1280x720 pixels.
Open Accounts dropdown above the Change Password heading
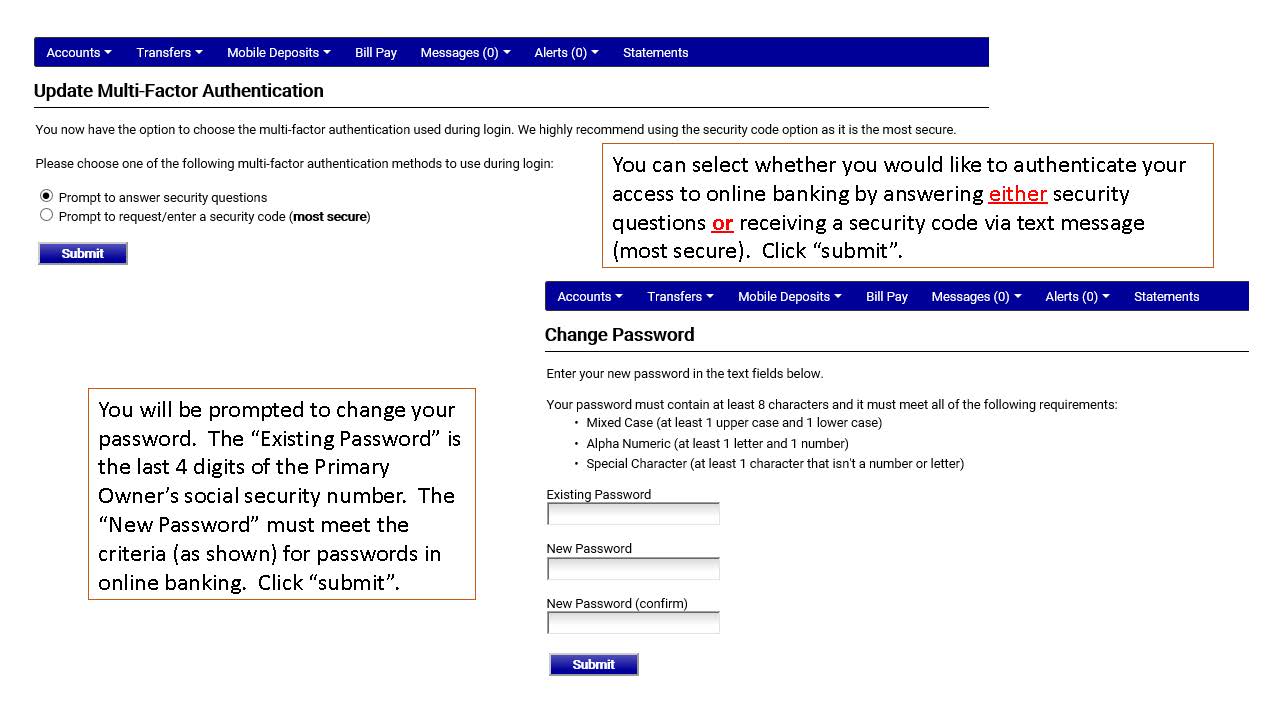[x=590, y=297]
